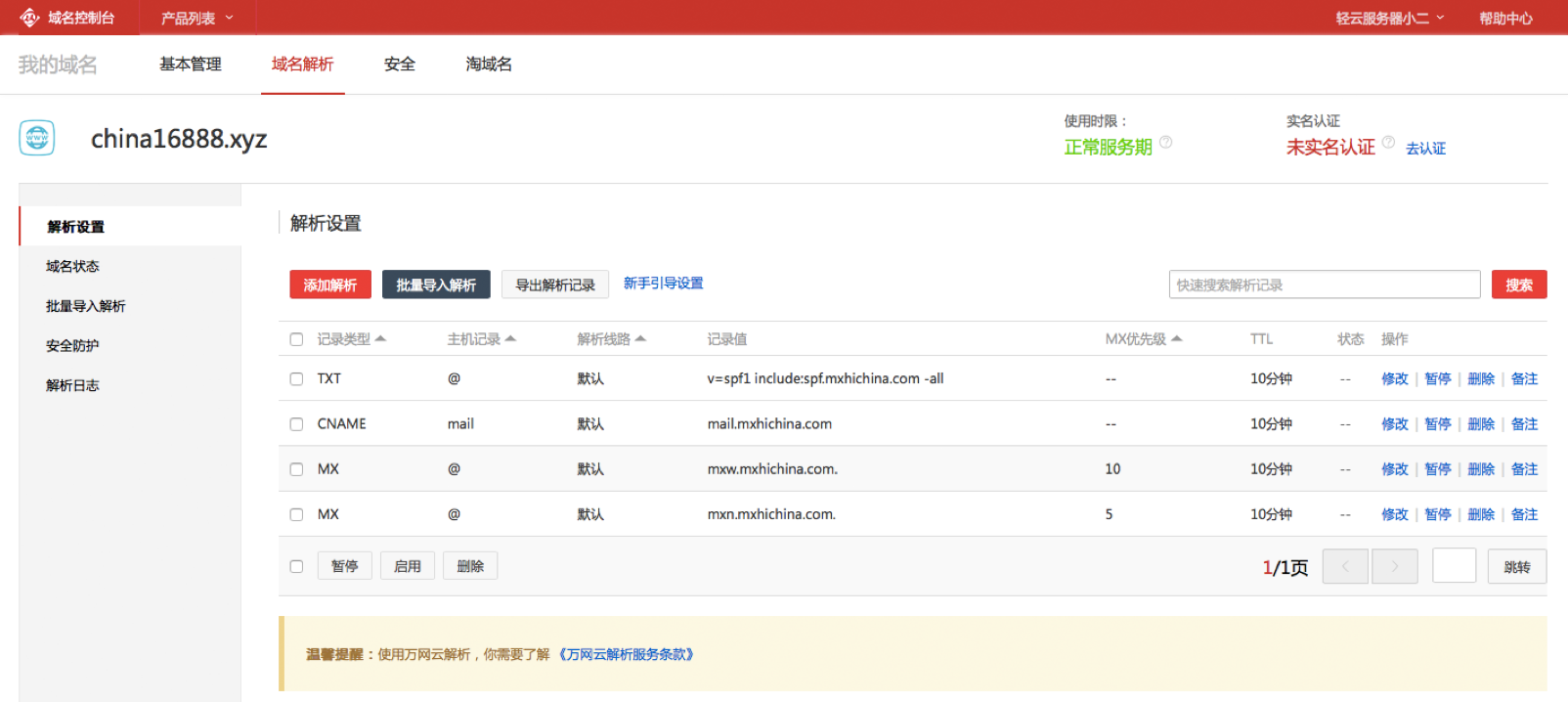
Task: Check the TXT record checkbox
Action: click(296, 378)
